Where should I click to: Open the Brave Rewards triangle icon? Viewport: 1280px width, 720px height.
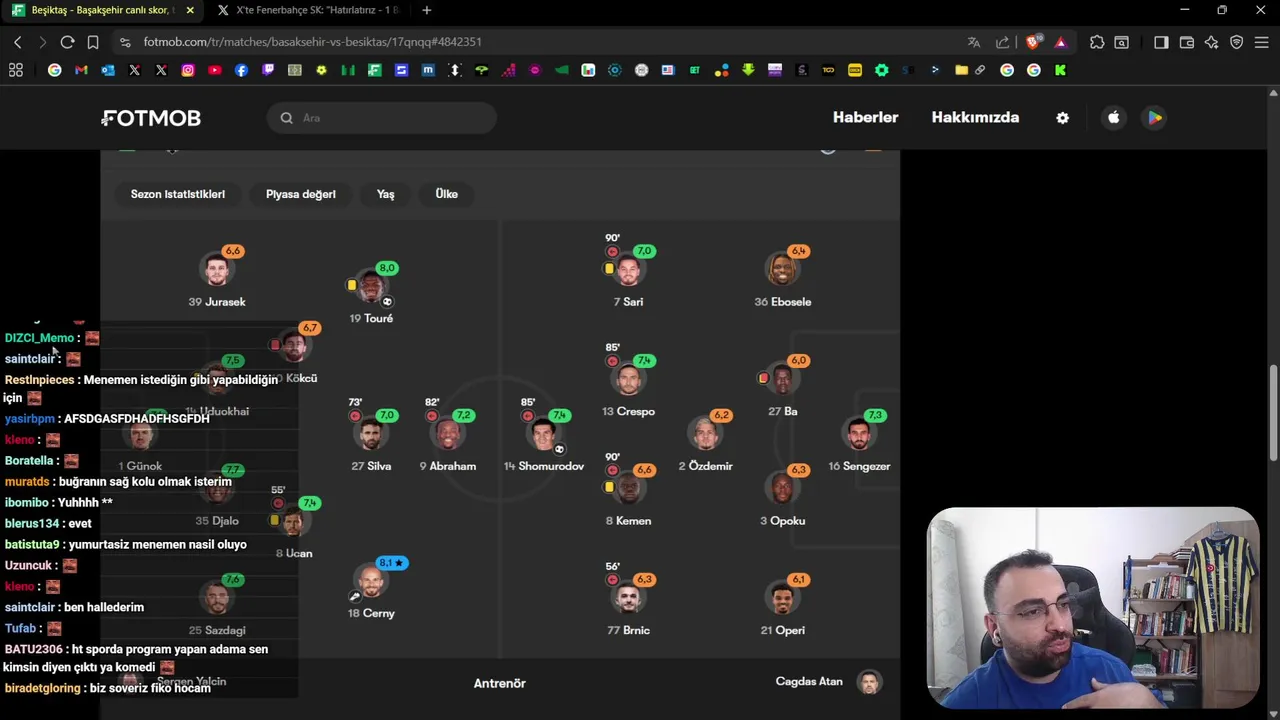[x=1061, y=42]
